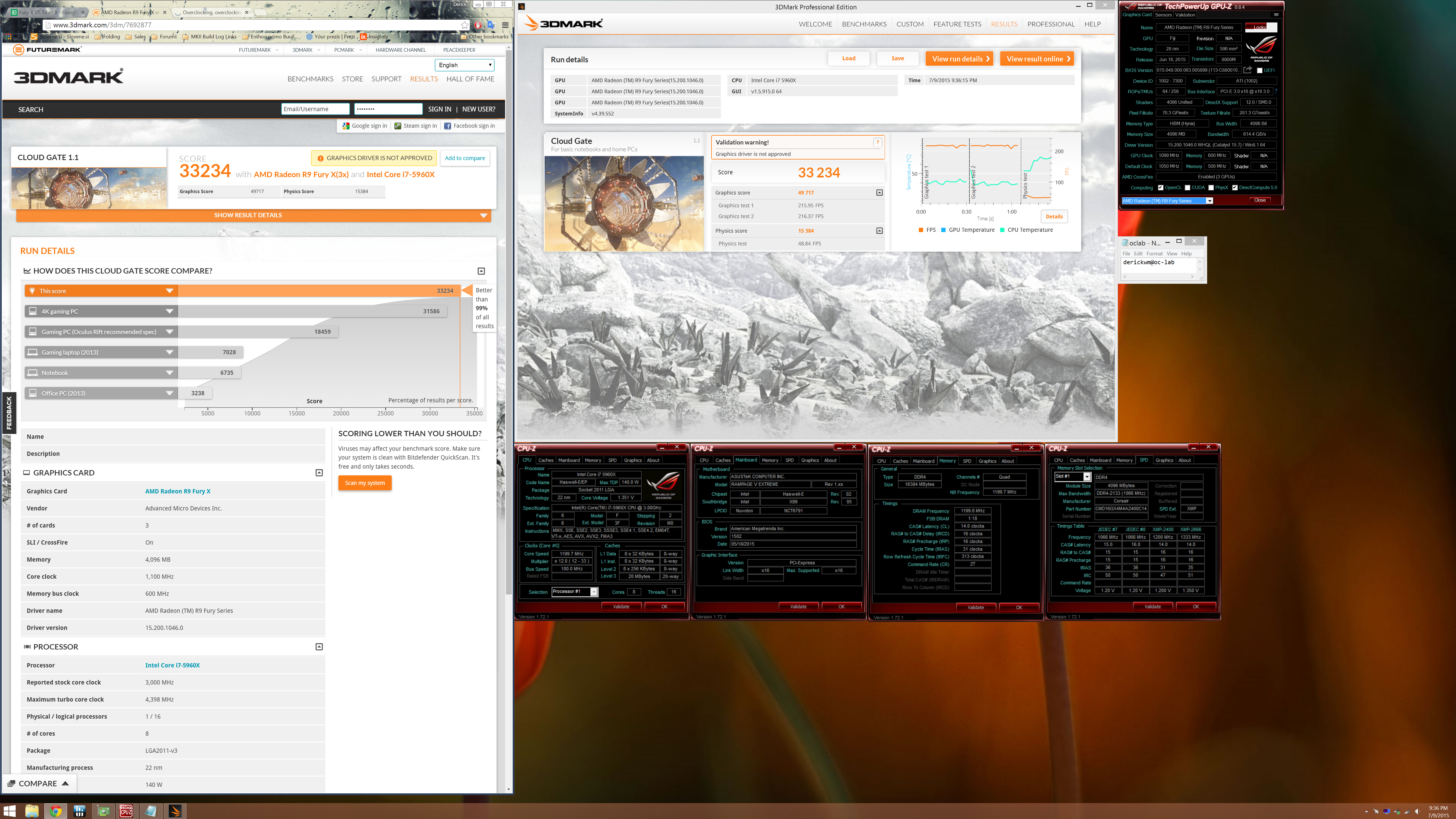Screen dimensions: 1456x819
Task: Click the Facebook sign in icon
Action: pyautogui.click(x=448, y=126)
